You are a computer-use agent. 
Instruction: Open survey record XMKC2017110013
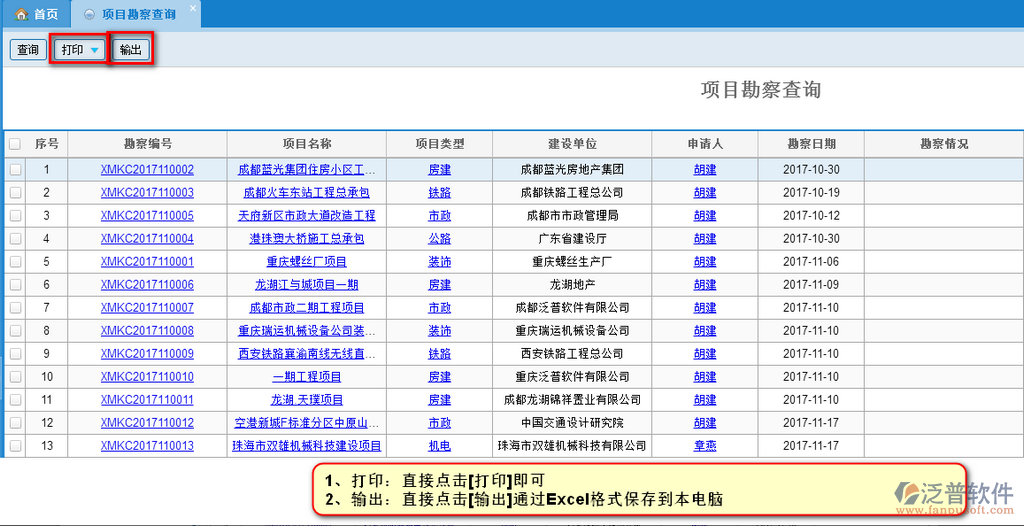pos(147,446)
